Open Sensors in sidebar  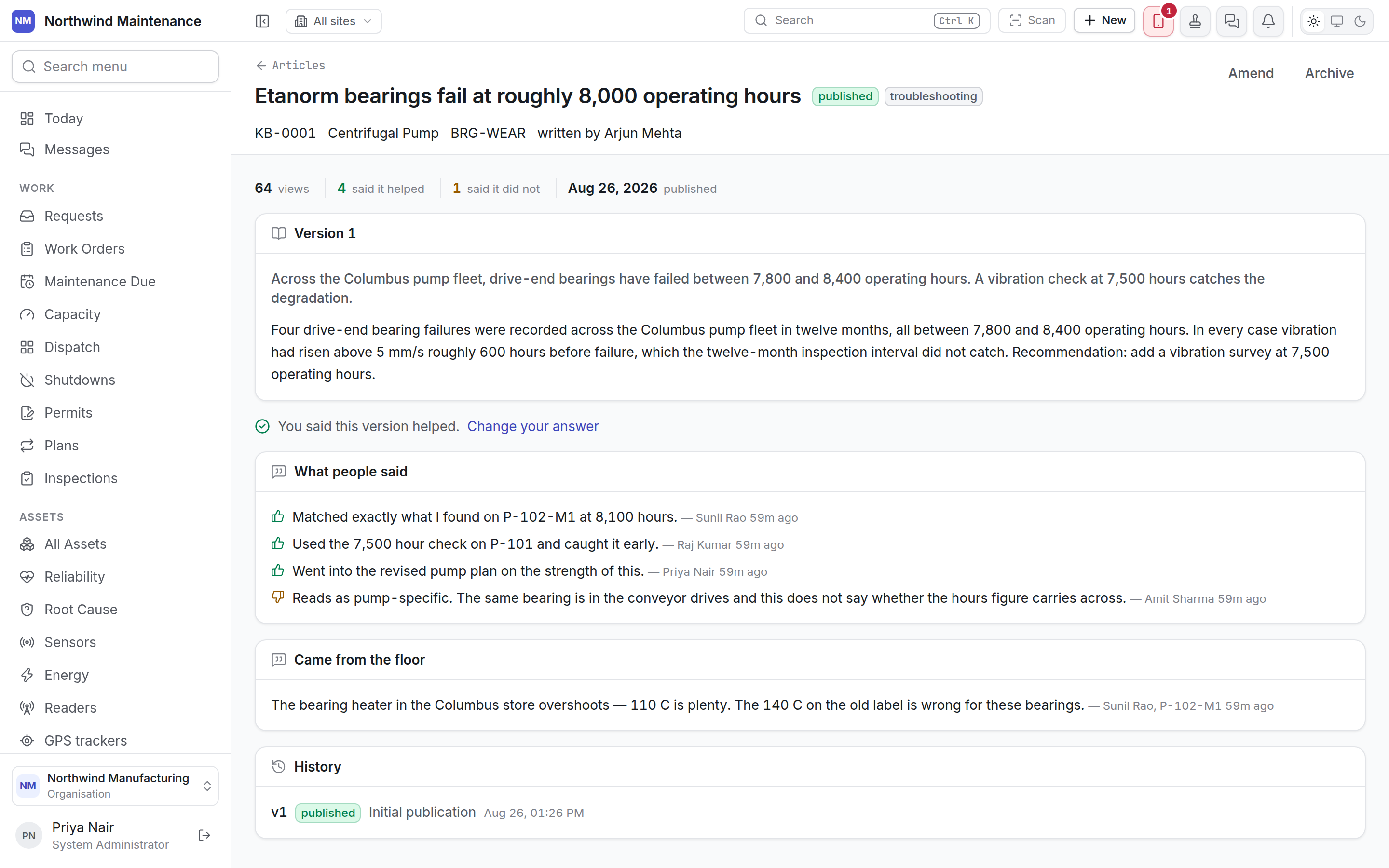click(x=115, y=642)
